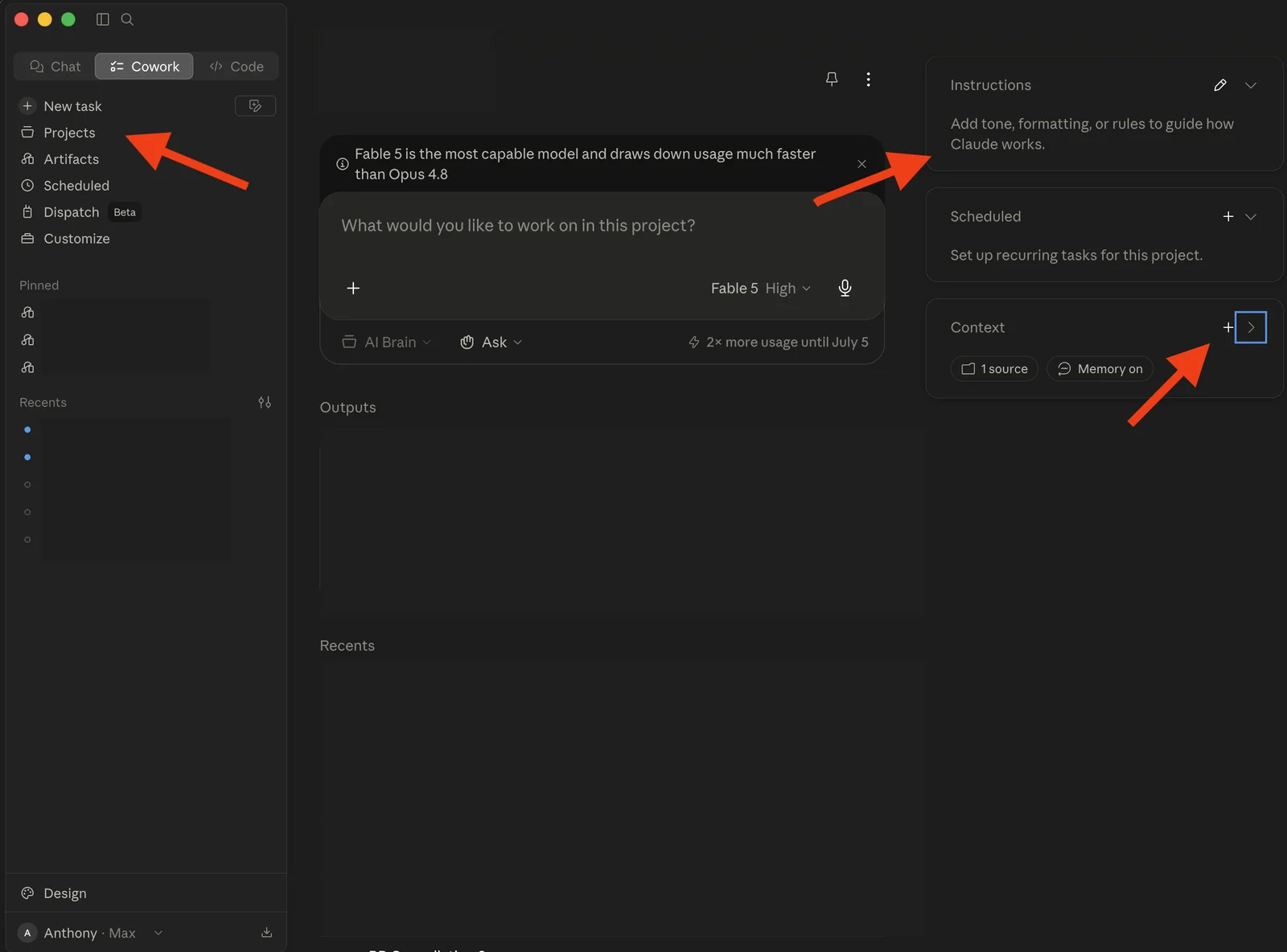Add a scheduled task with the plus icon
Viewport: 1287px width, 952px height.
click(x=1228, y=216)
